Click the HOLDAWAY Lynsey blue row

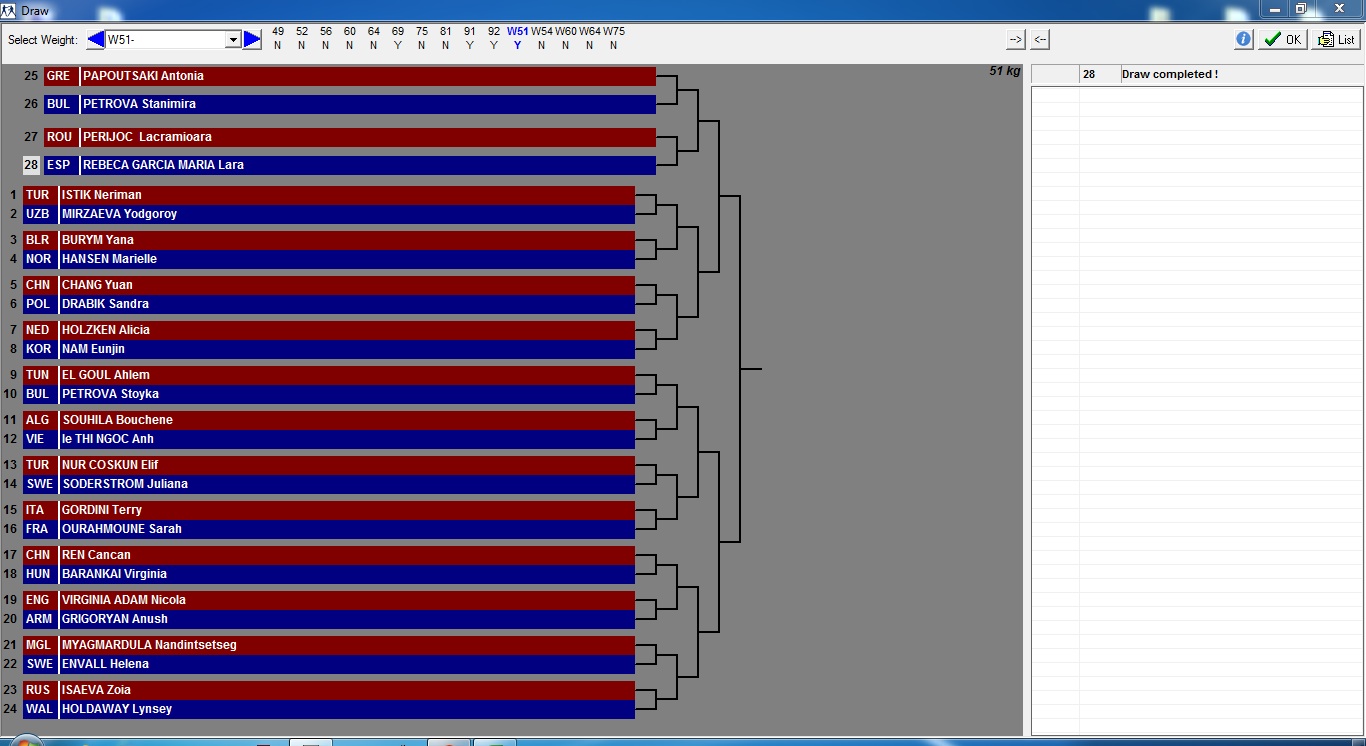click(346, 709)
